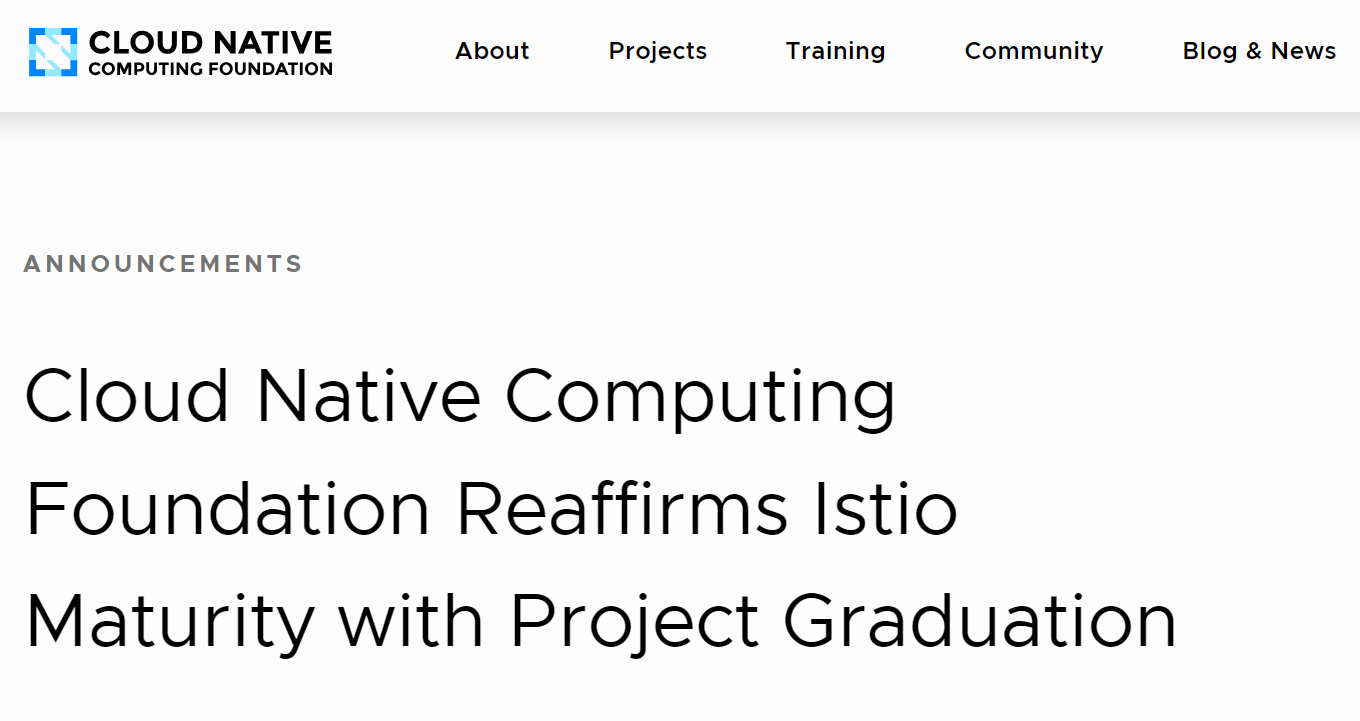Click 'Computing' in the article title
1360x721 pixels.
(x=700, y=398)
